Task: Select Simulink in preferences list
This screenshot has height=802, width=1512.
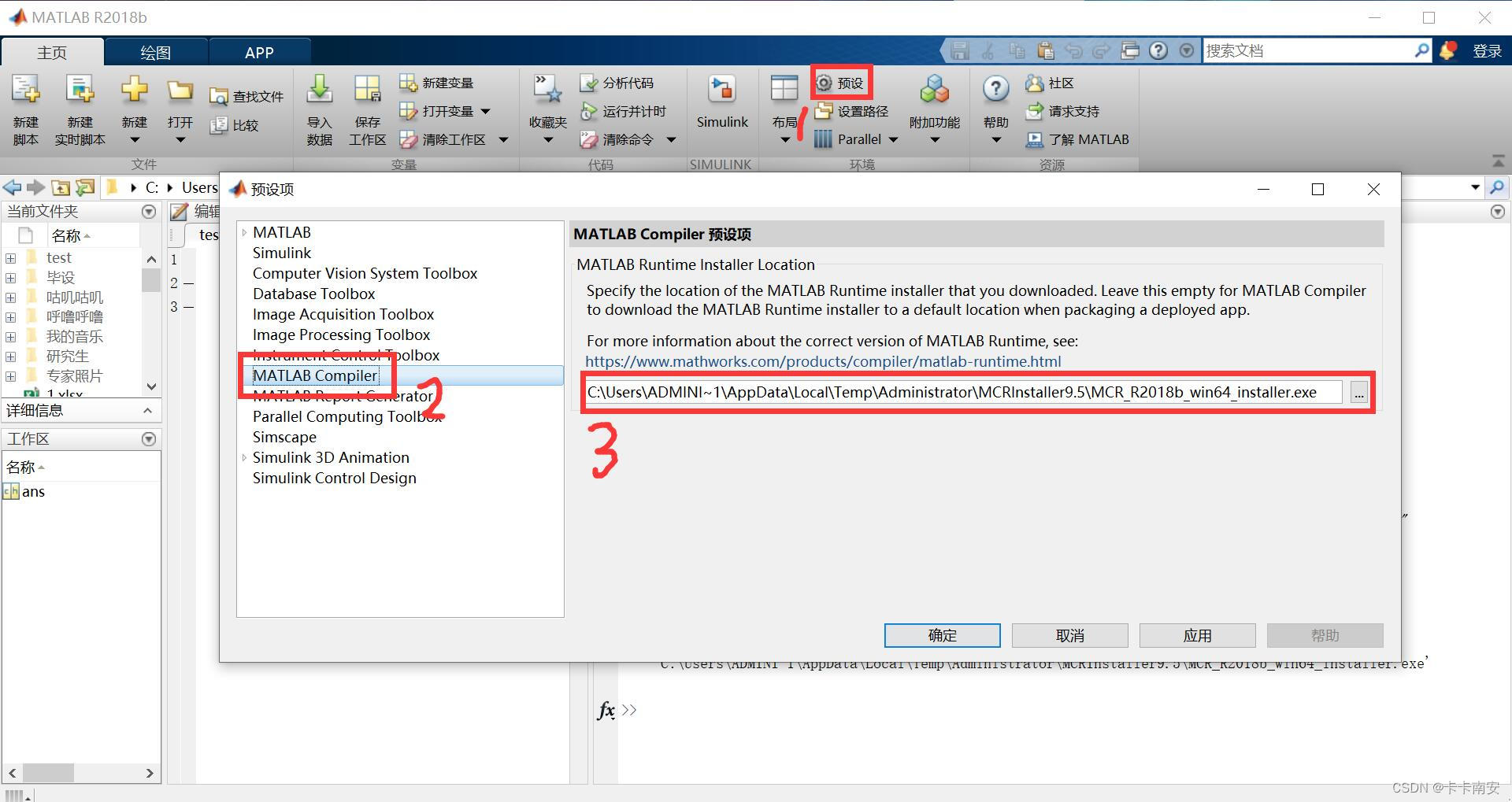Action: (282, 253)
